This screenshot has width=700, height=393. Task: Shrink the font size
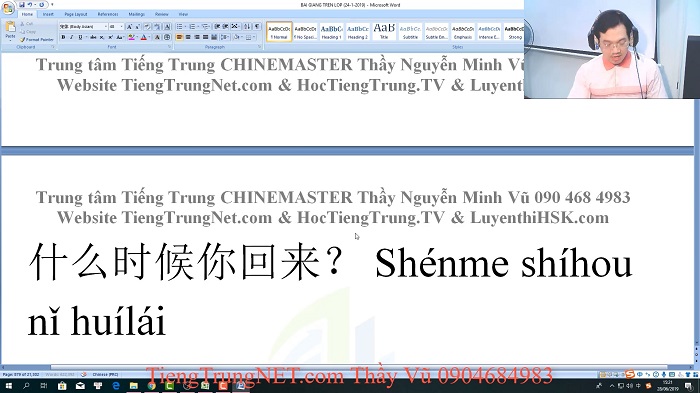click(138, 27)
